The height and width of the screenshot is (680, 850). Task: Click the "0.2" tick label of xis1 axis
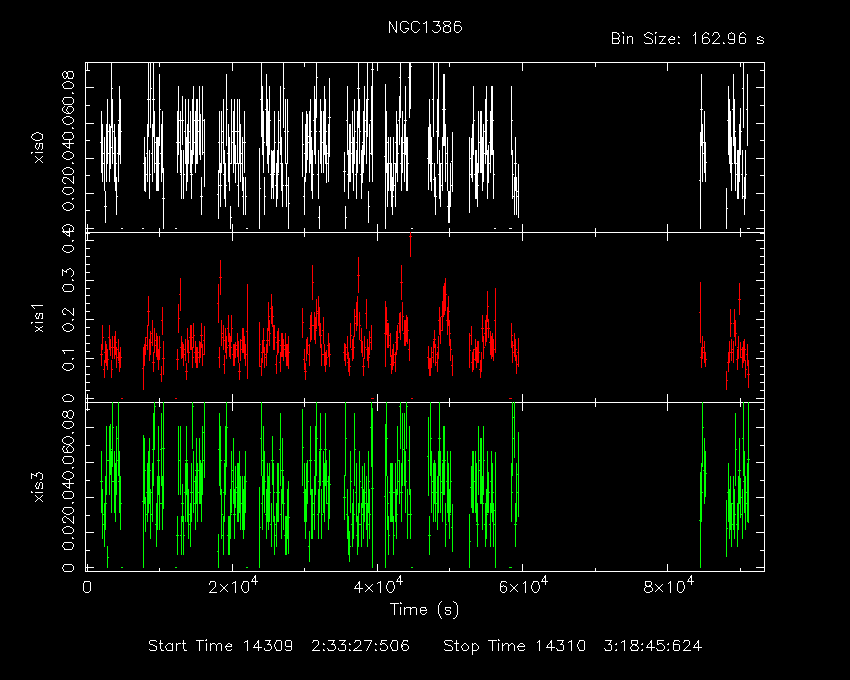69,320
